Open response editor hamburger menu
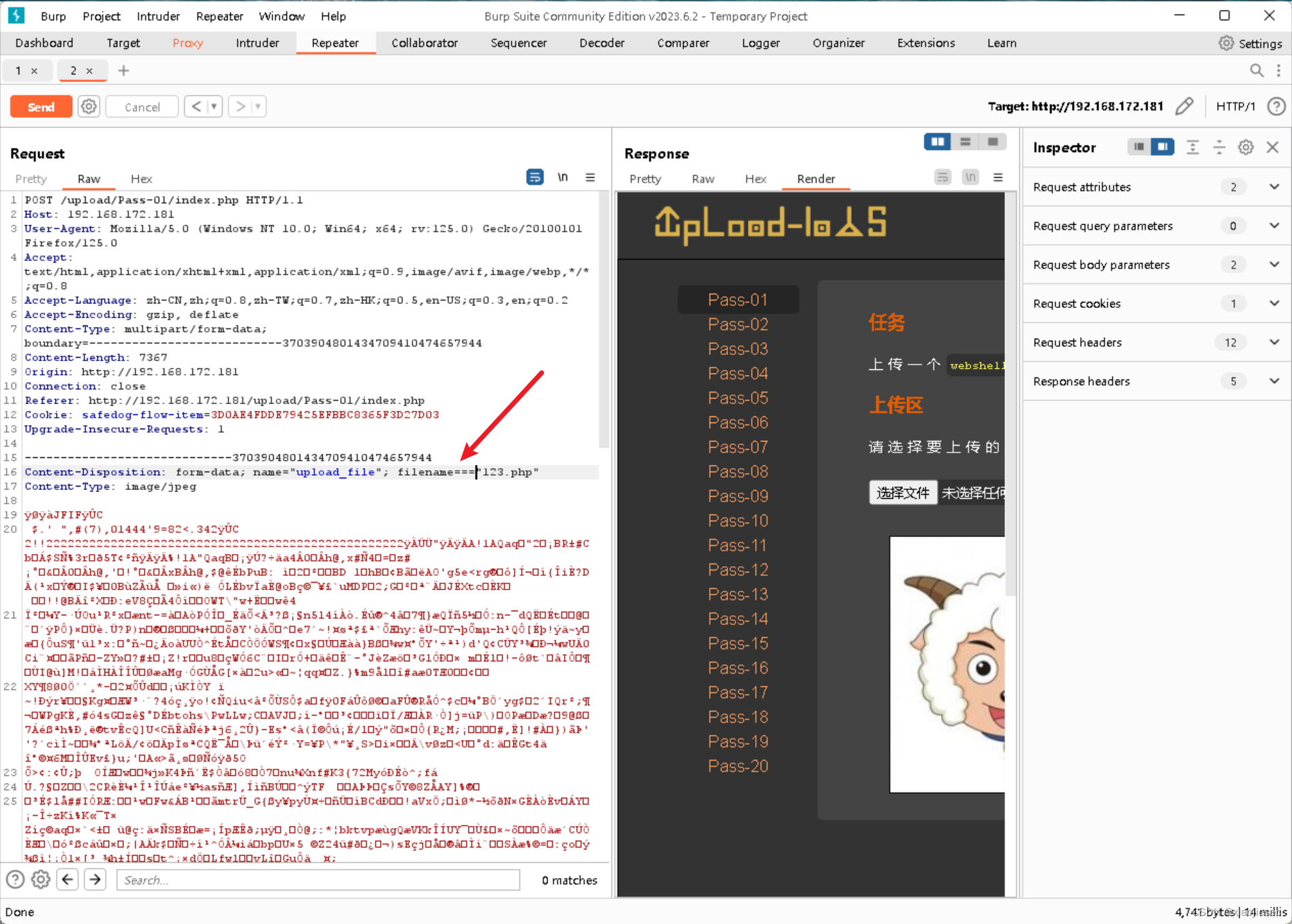 pyautogui.click(x=998, y=177)
